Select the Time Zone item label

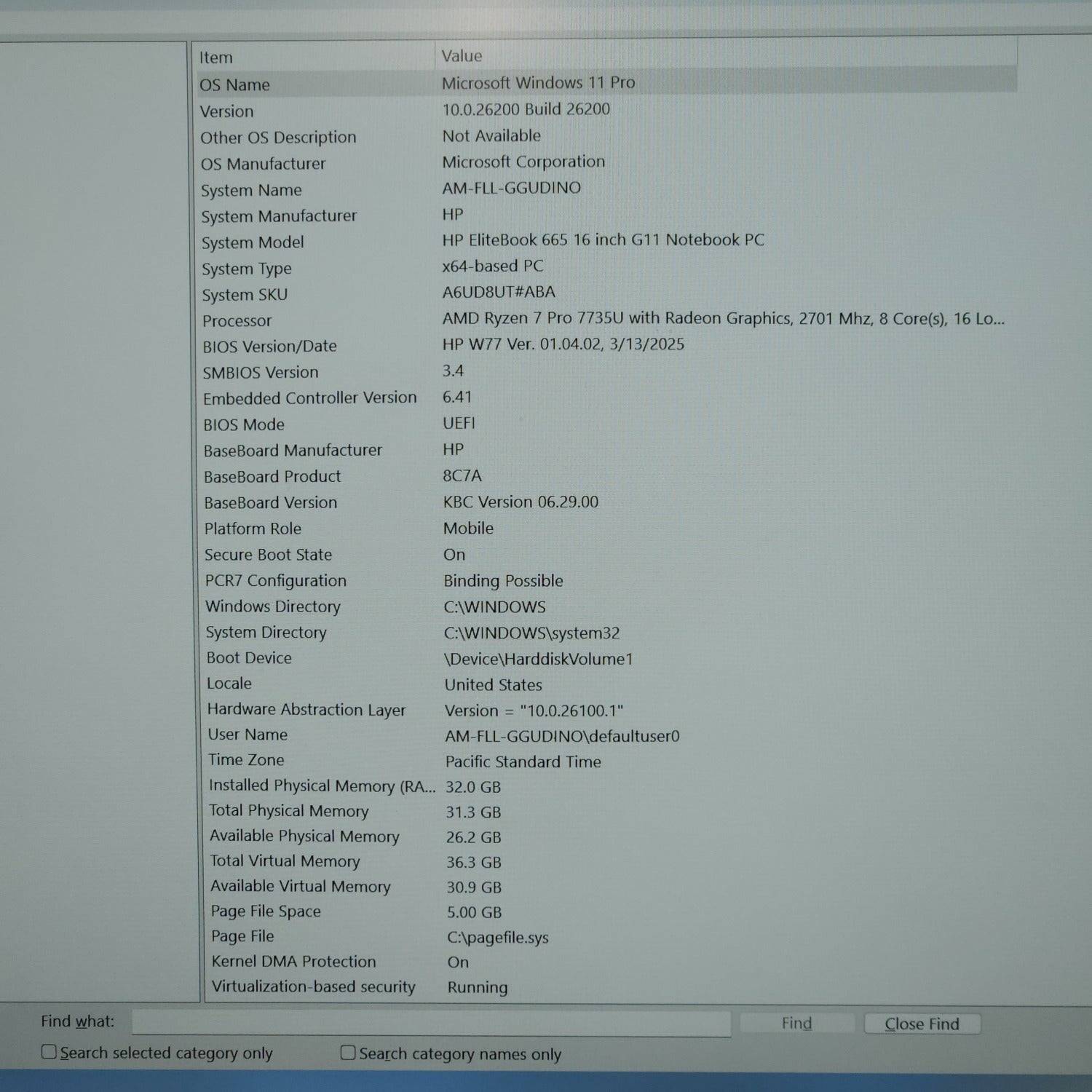point(246,760)
